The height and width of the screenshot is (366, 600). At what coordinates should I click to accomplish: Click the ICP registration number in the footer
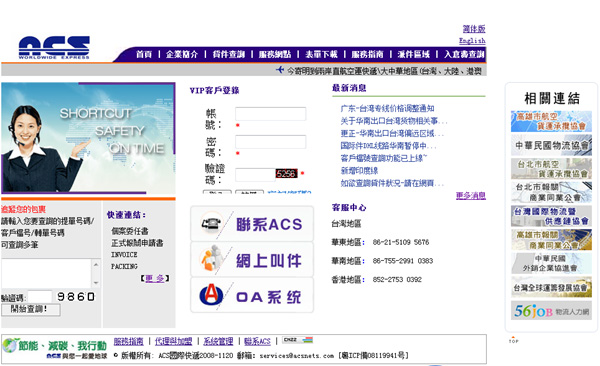click(x=374, y=356)
